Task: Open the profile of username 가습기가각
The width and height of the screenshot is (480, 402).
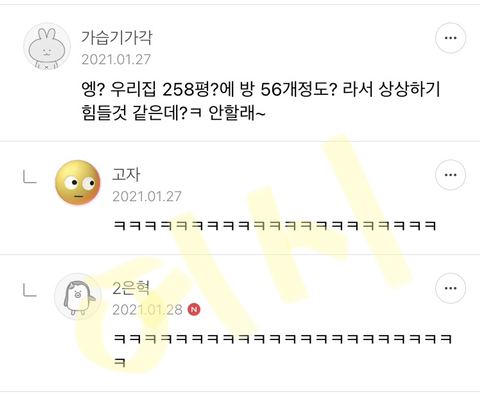Action: [117, 37]
